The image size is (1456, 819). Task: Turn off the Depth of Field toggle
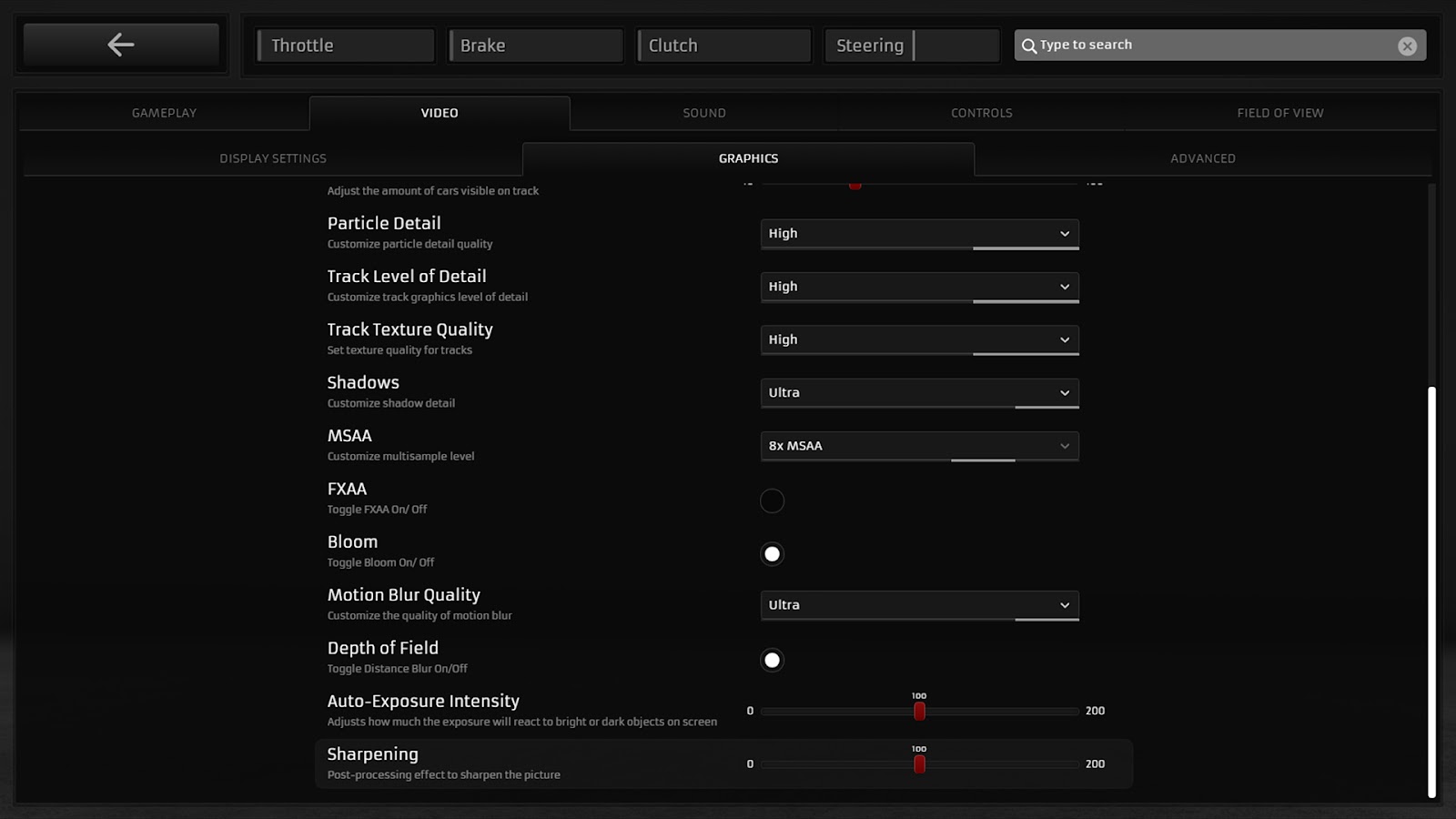click(x=772, y=660)
